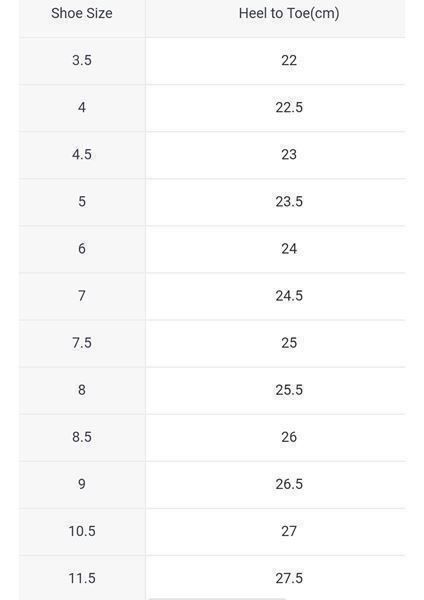Select shoe size 8.5 cell
The width and height of the screenshot is (424, 600).
click(82, 437)
